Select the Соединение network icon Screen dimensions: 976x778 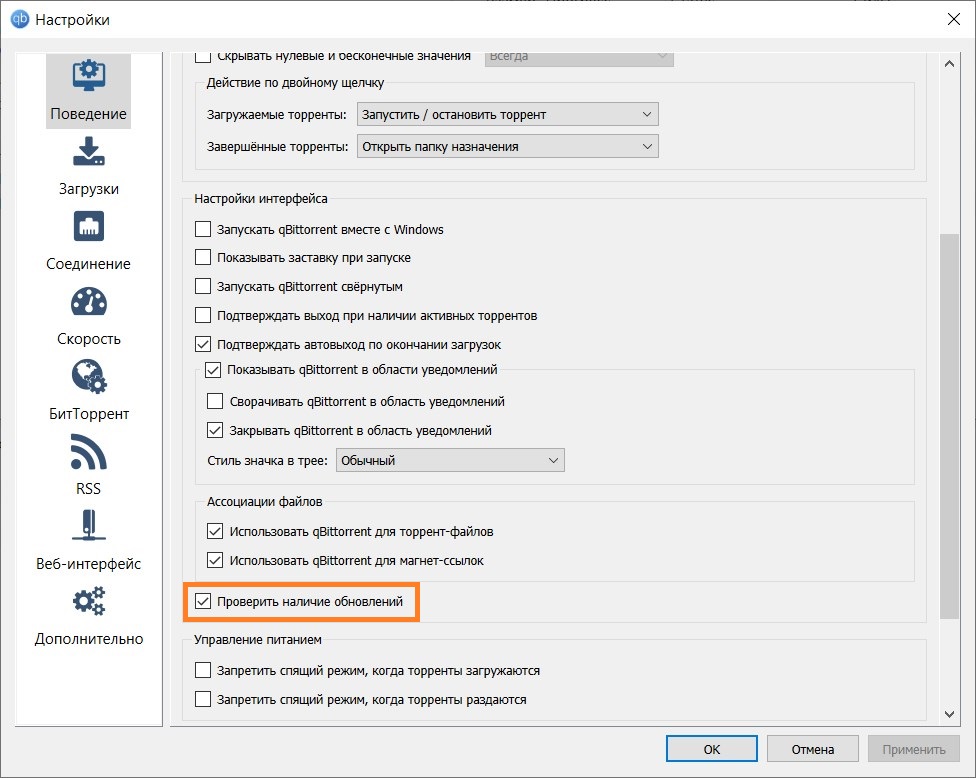[x=89, y=227]
